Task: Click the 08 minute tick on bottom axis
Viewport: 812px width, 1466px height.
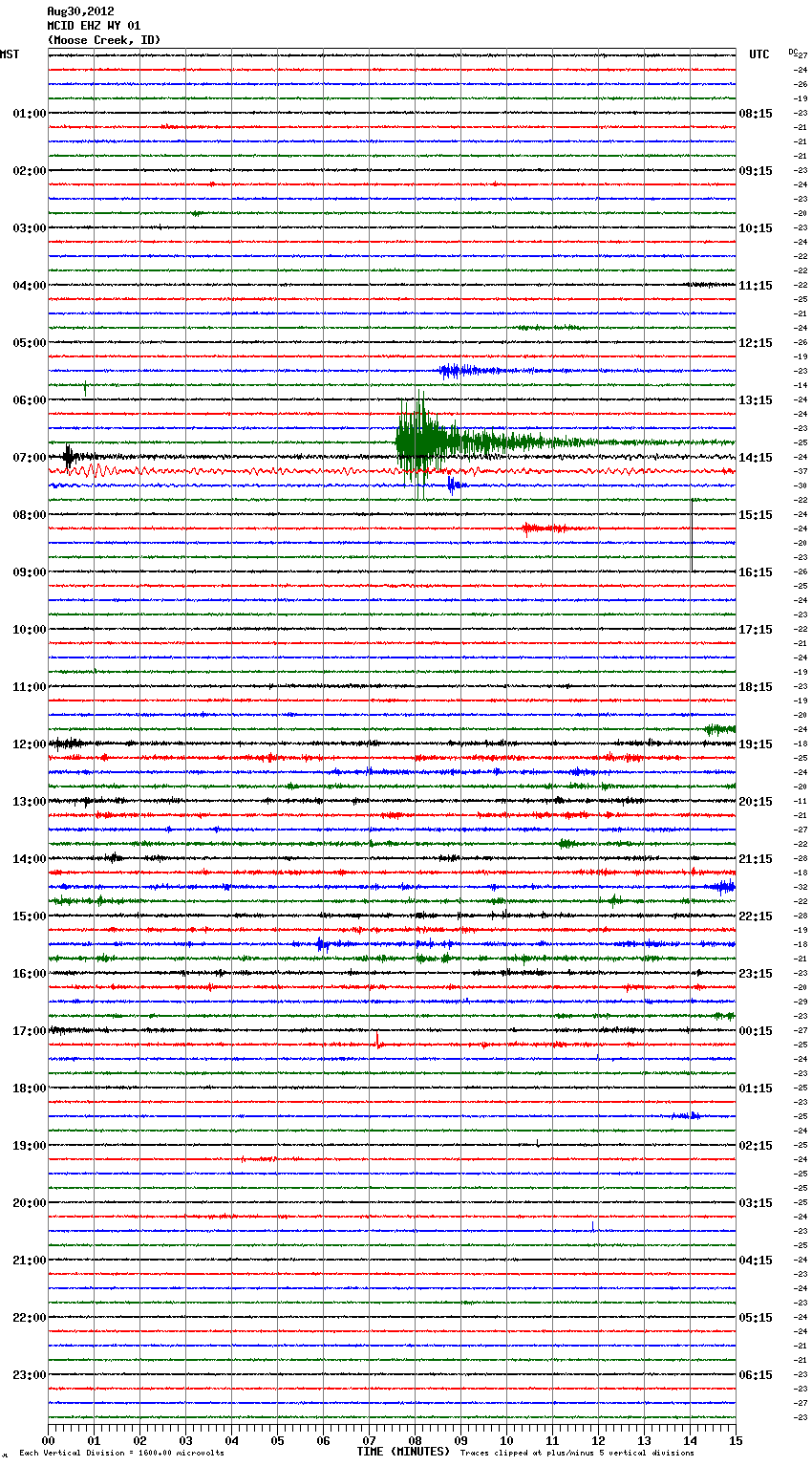Action: (415, 1440)
